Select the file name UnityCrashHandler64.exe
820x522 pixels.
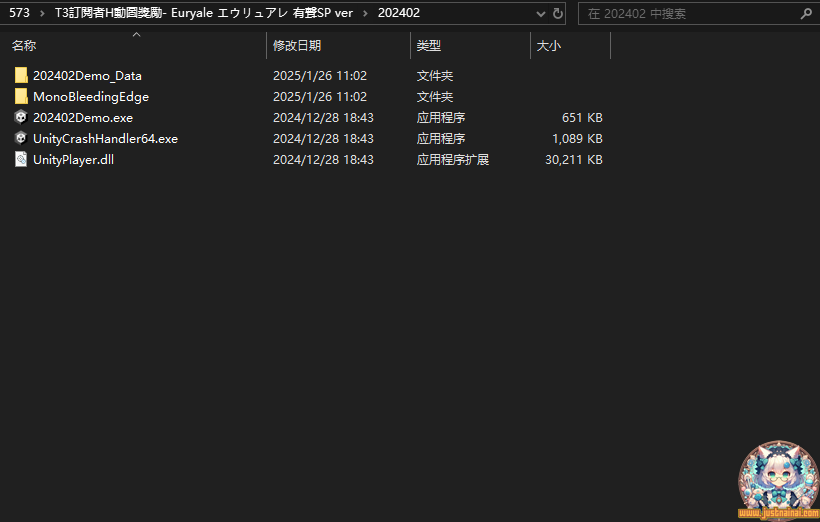(105, 138)
